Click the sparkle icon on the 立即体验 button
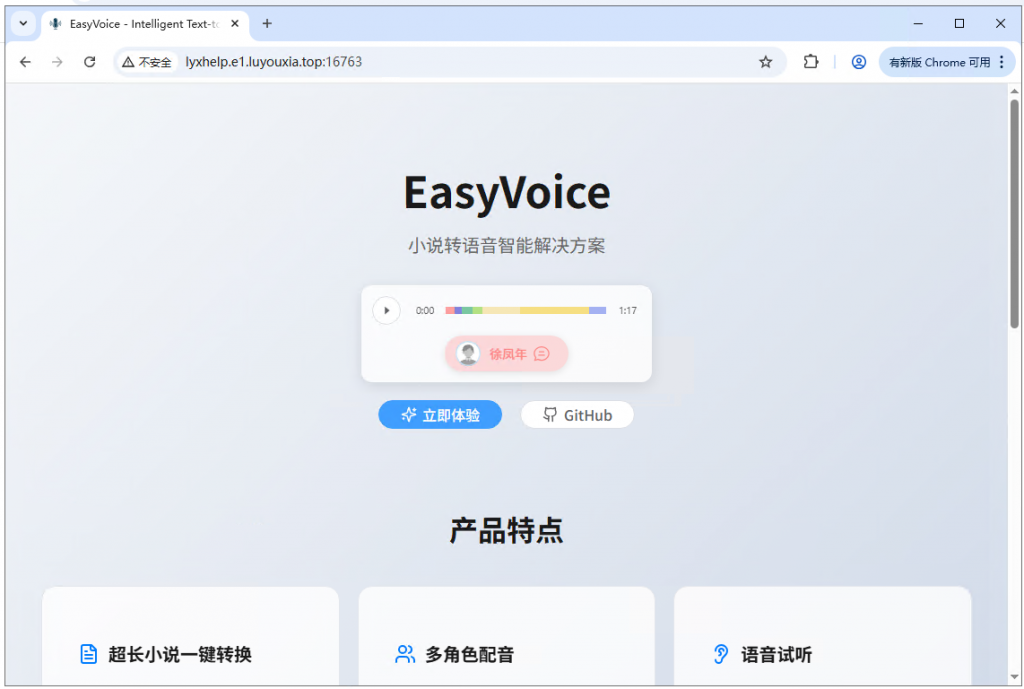Image resolution: width=1024 pixels, height=689 pixels. tap(410, 414)
